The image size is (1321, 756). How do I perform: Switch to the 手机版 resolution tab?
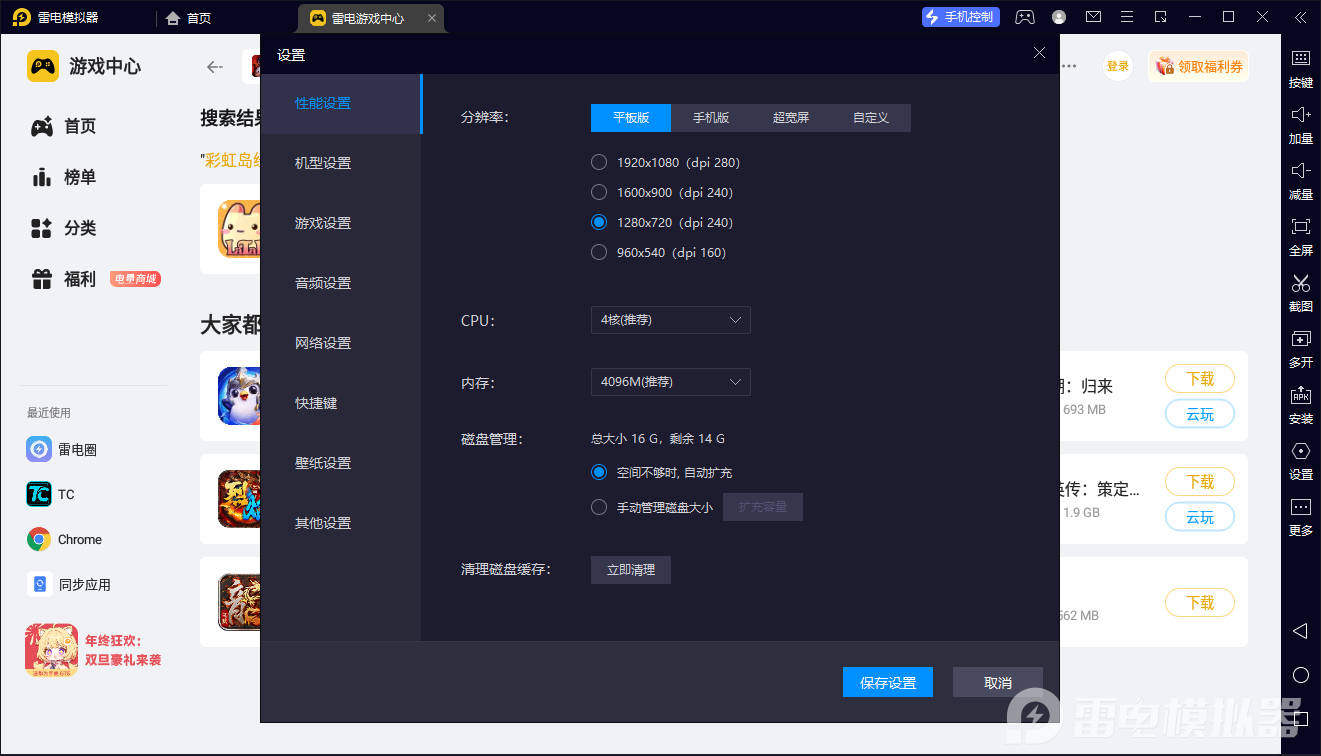coord(711,118)
